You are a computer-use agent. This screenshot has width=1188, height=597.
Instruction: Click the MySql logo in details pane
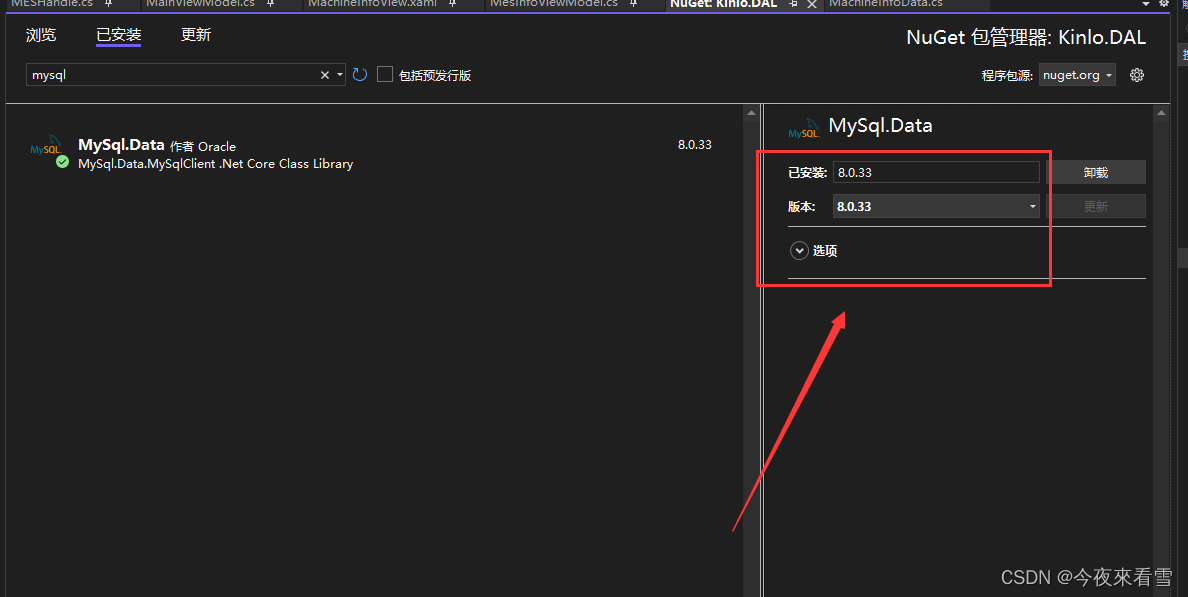[x=804, y=129]
